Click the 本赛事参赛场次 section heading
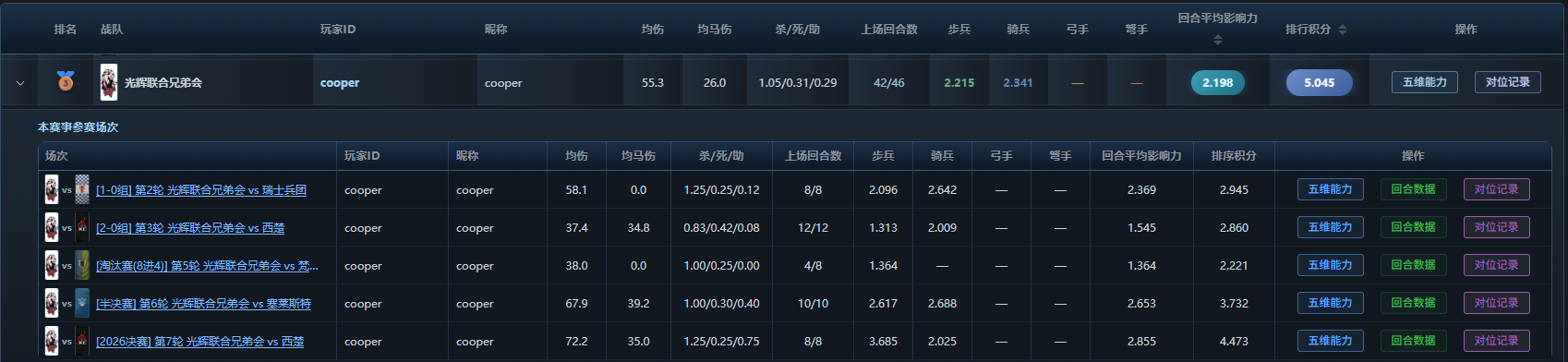Image resolution: width=1568 pixels, height=362 pixels. click(x=78, y=127)
